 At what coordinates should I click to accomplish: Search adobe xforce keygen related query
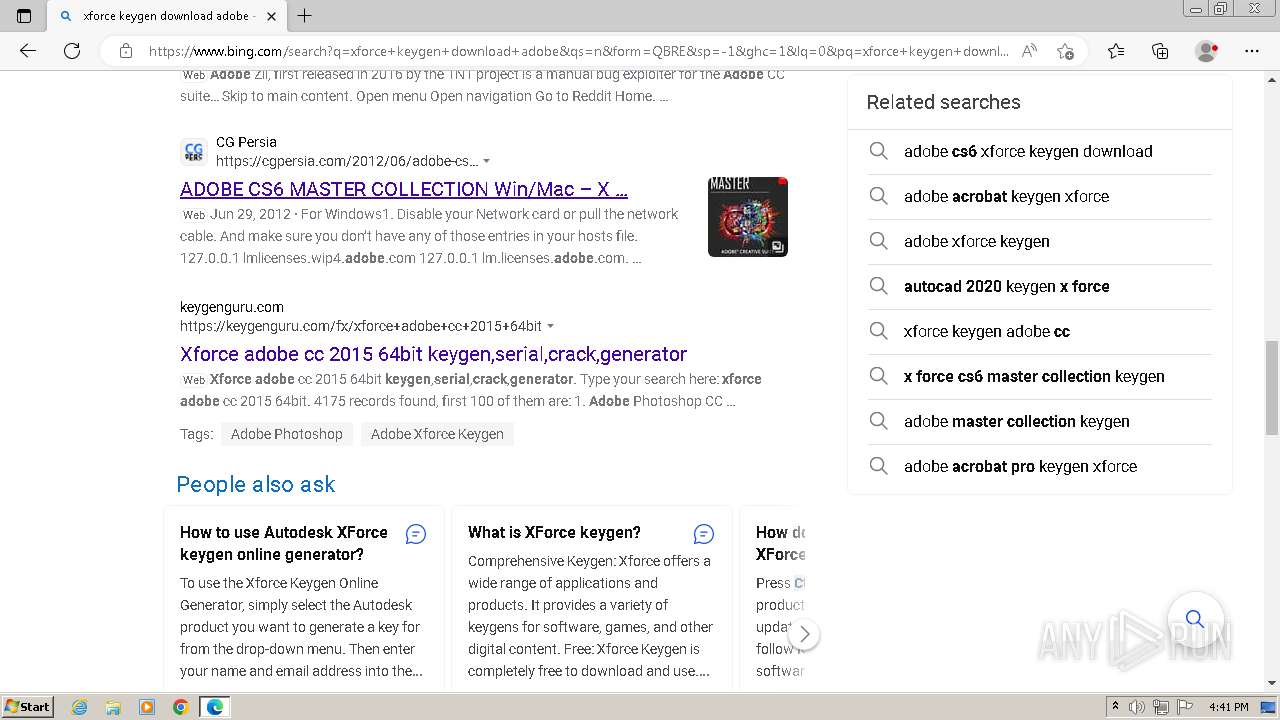point(977,241)
